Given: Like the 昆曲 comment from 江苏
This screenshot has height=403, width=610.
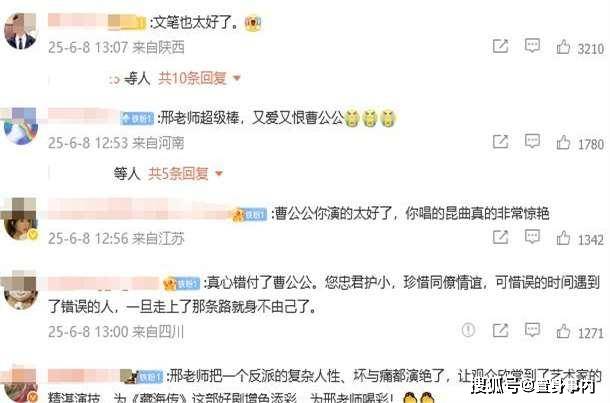Looking at the screenshot, I should point(563,238).
